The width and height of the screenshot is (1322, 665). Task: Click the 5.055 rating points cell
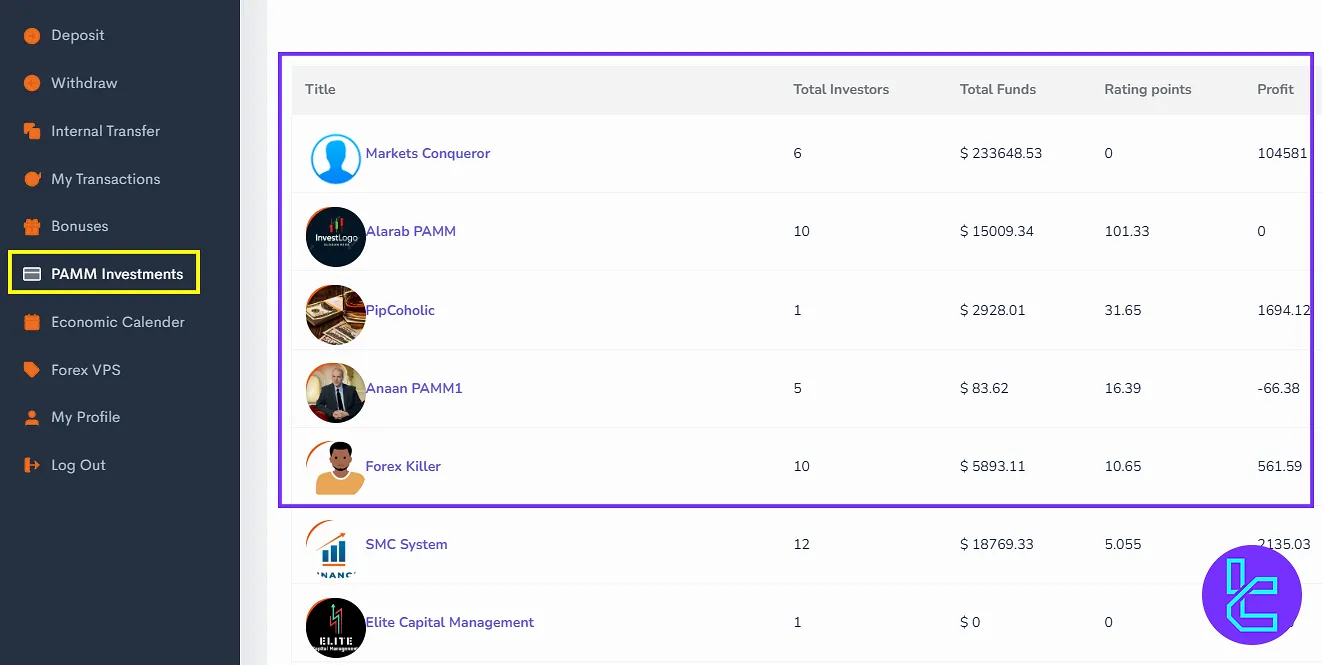click(1123, 544)
